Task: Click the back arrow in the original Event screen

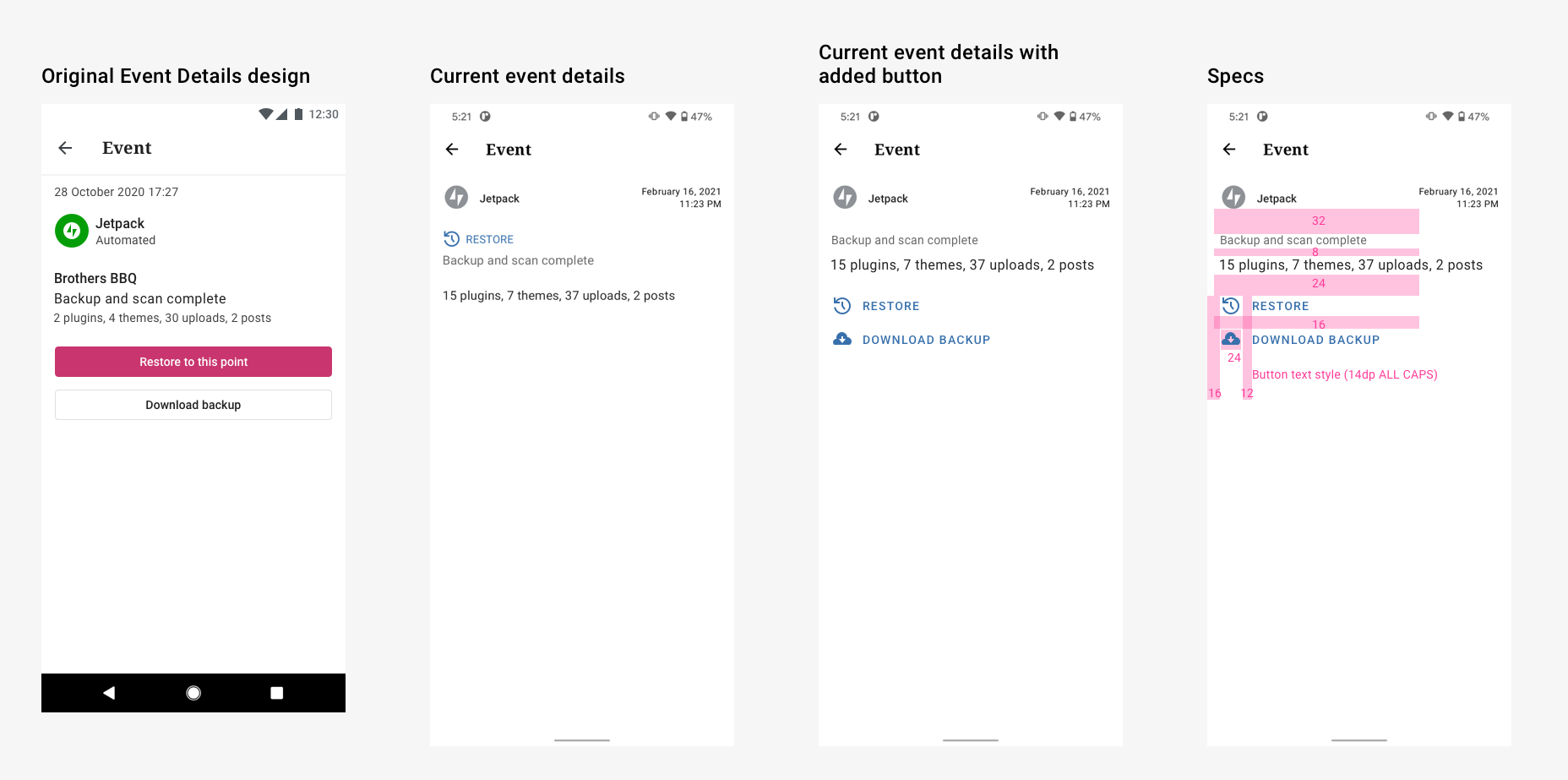Action: click(65, 147)
